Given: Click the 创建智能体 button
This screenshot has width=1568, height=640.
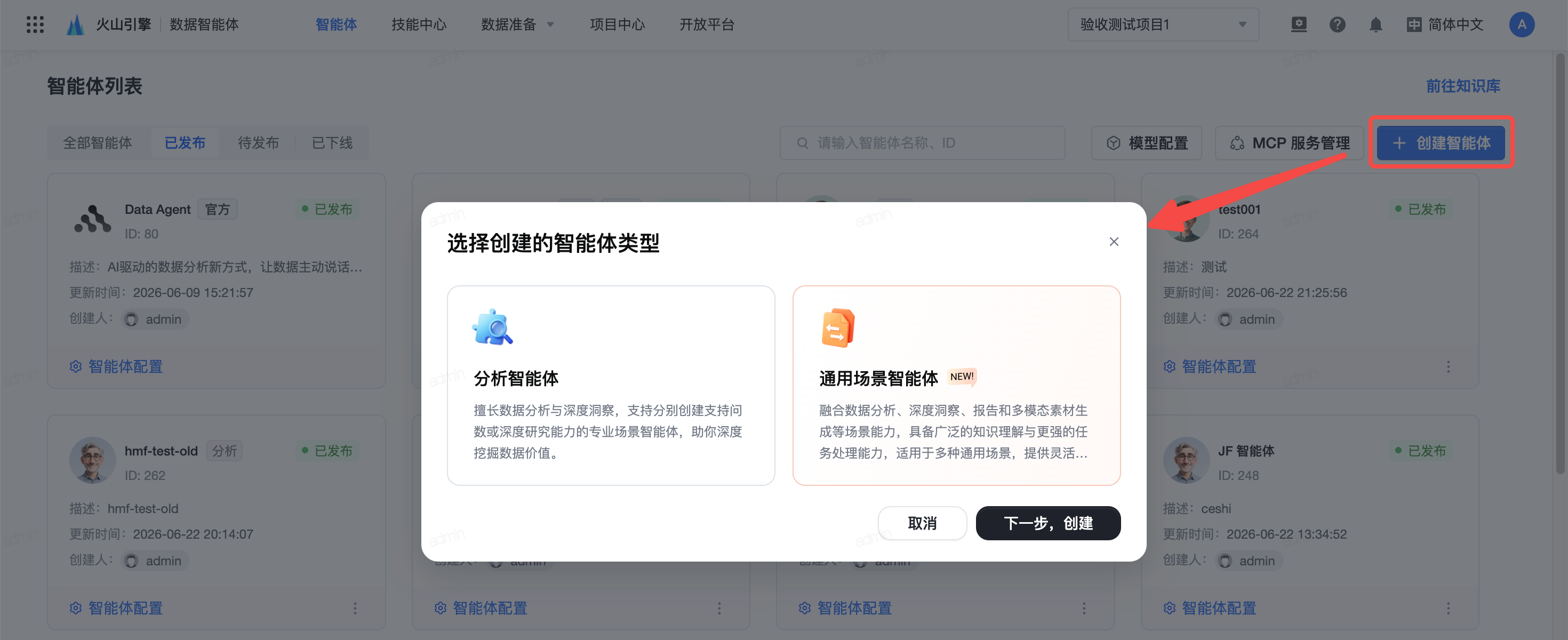Looking at the screenshot, I should [x=1440, y=142].
